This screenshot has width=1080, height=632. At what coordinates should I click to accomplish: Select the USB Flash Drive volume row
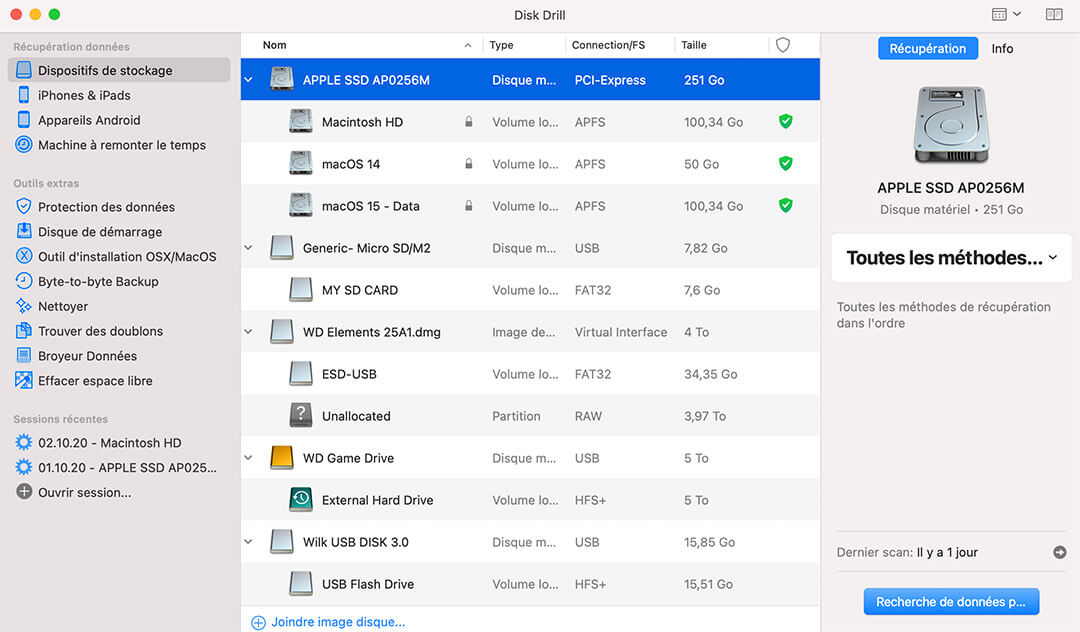click(530, 584)
